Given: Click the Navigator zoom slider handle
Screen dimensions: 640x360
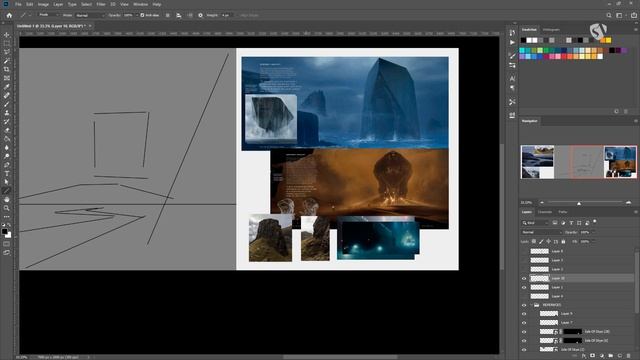Looking at the screenshot, I should [579, 203].
